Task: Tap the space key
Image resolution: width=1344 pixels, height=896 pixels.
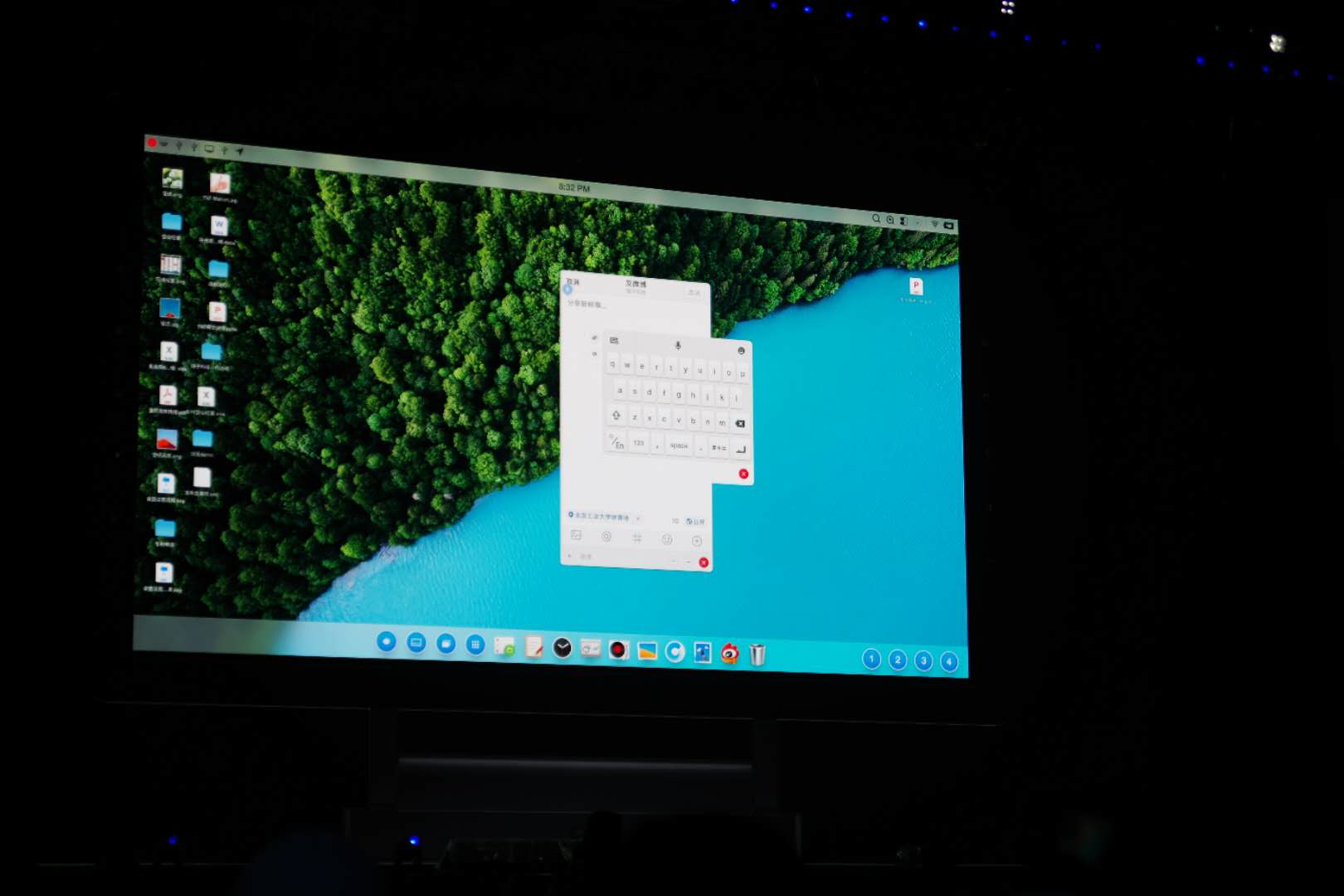Action: click(x=679, y=446)
